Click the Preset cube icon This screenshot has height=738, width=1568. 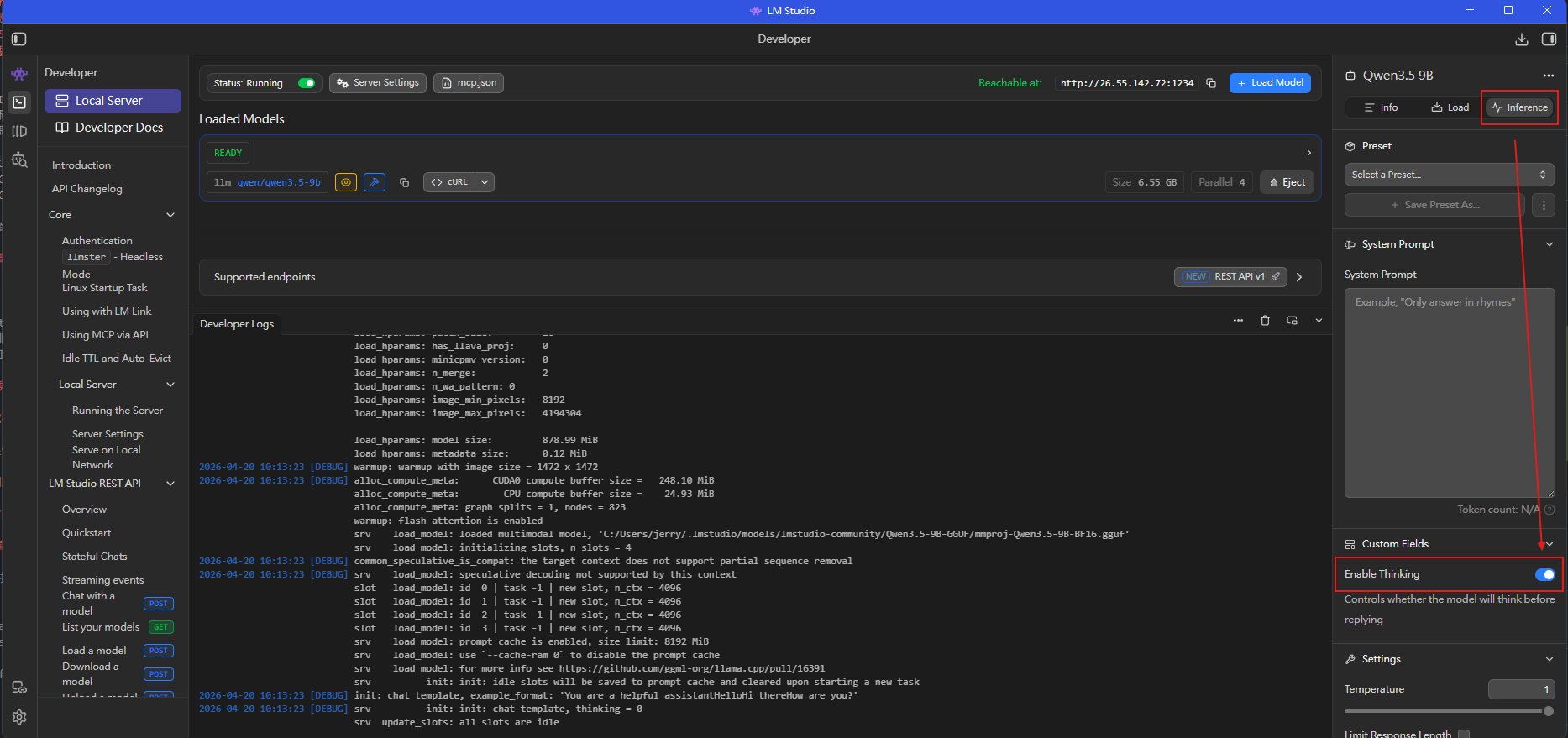point(1350,146)
